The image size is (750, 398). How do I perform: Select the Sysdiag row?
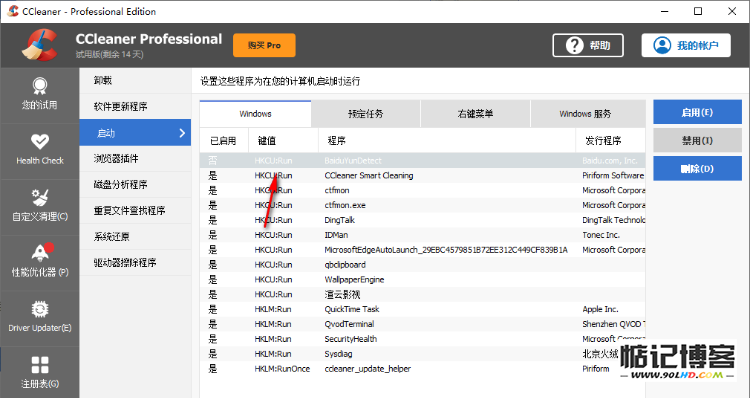point(422,354)
